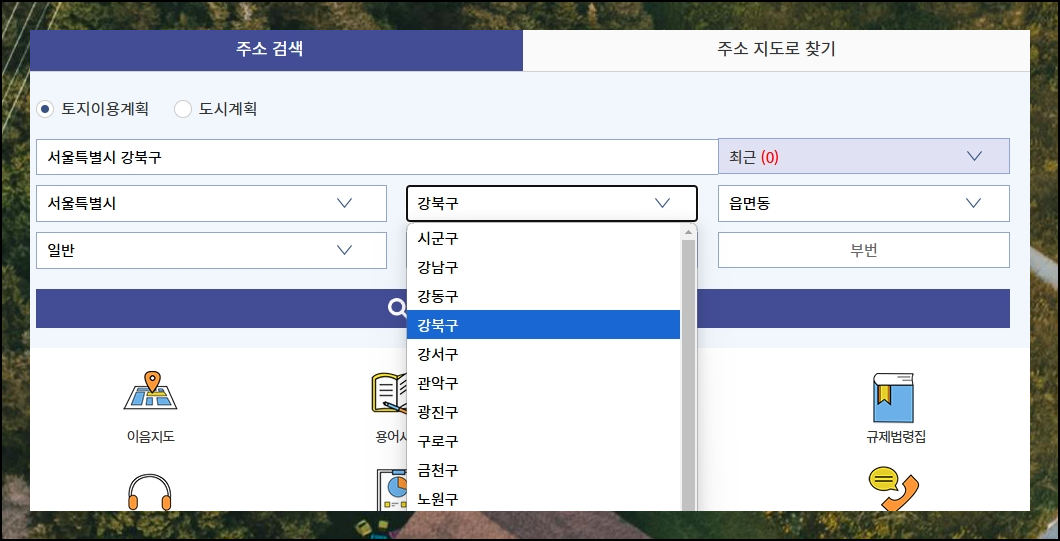Click the open book 용어 icon
The image size is (1060, 541).
point(389,393)
